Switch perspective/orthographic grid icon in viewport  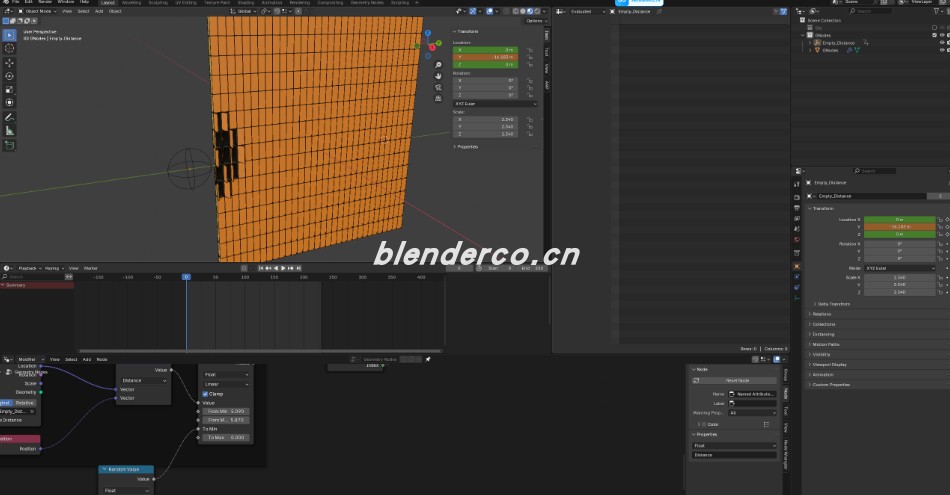click(x=438, y=99)
